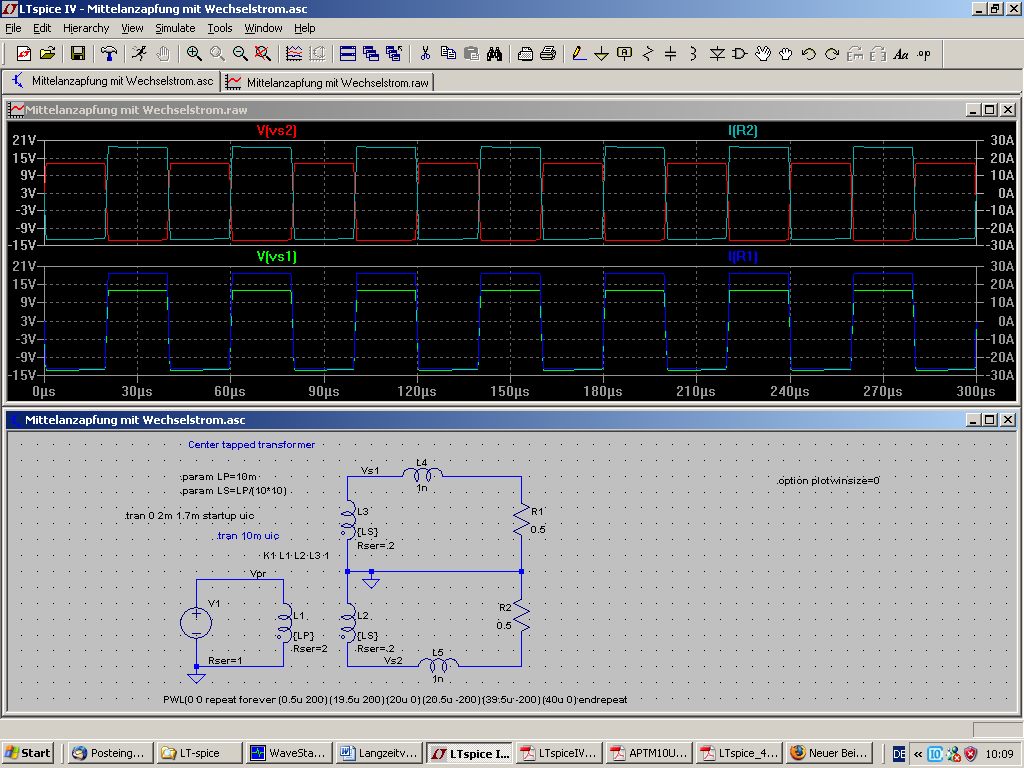Click the Redo arrow icon
The height and width of the screenshot is (768, 1024).
(x=831, y=54)
